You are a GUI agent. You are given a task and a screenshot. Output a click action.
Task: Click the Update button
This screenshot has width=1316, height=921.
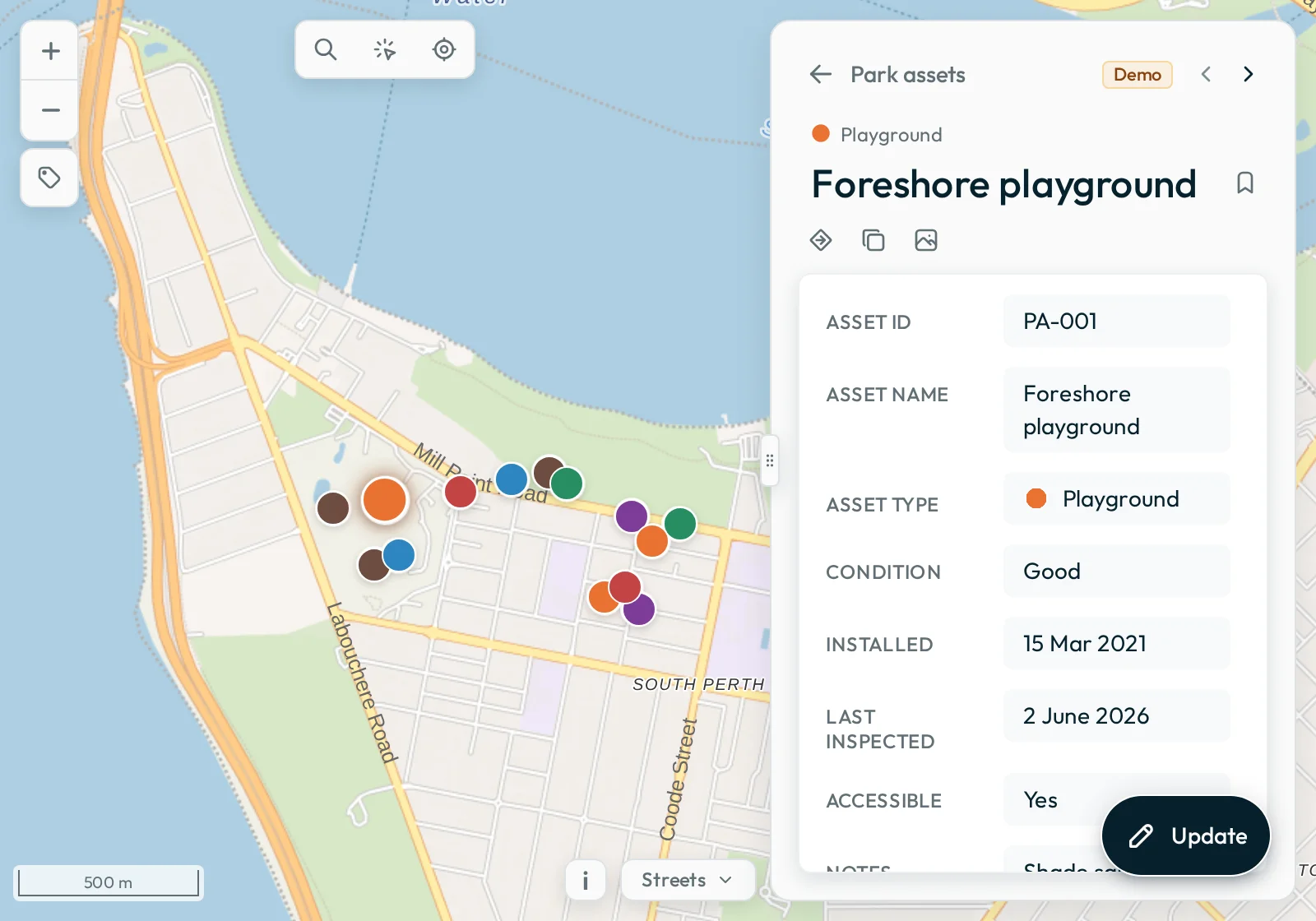pyautogui.click(x=1186, y=836)
